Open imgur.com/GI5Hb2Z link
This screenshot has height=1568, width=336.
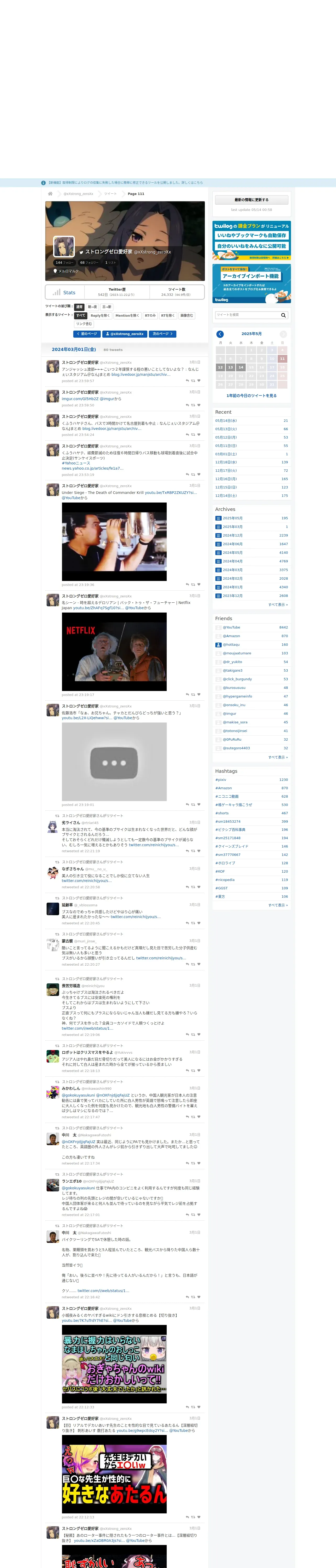coord(80,399)
